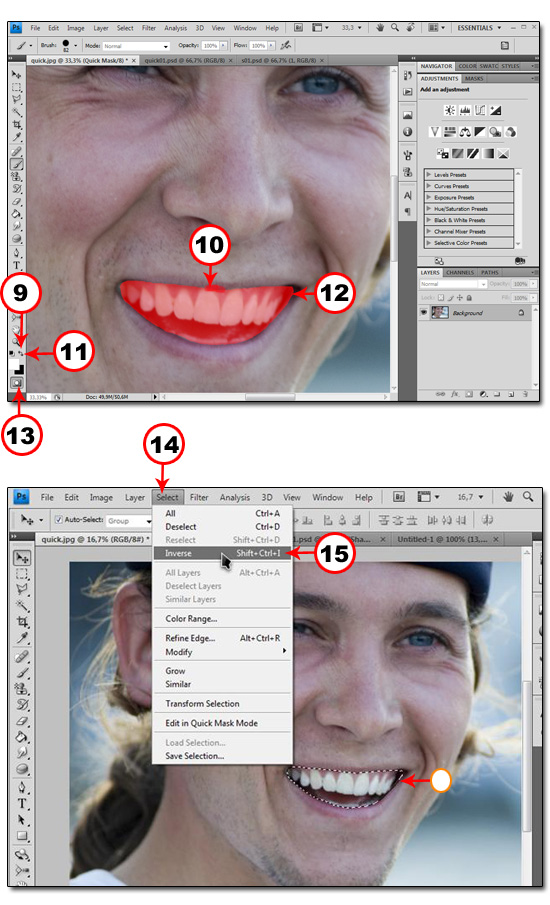The width and height of the screenshot is (550, 905).
Task: Select the Type tool in the Quick Mask window
Action: pyautogui.click(x=17, y=265)
